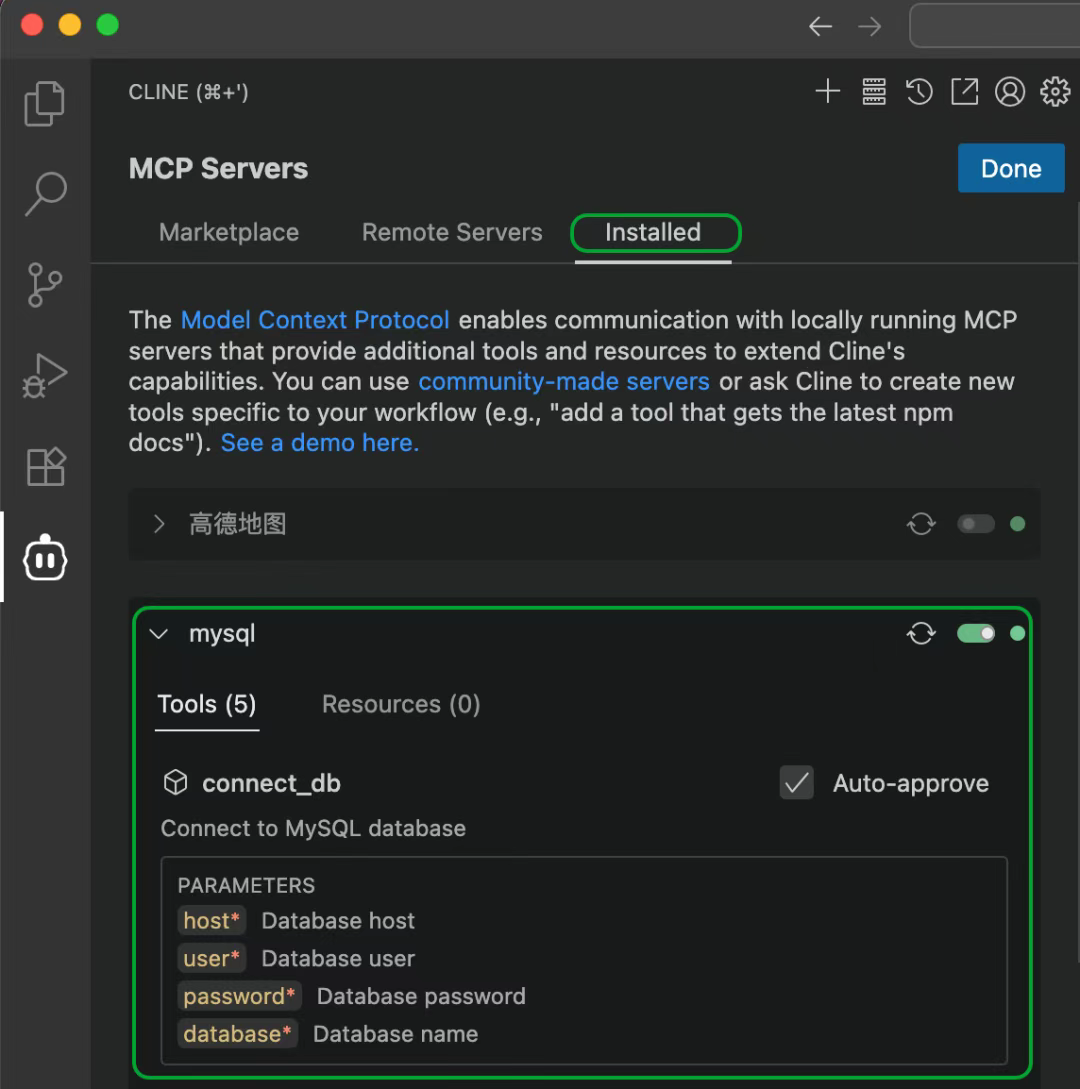1080x1089 pixels.
Task: Enable the 高德地图 server toggle
Action: coord(976,524)
